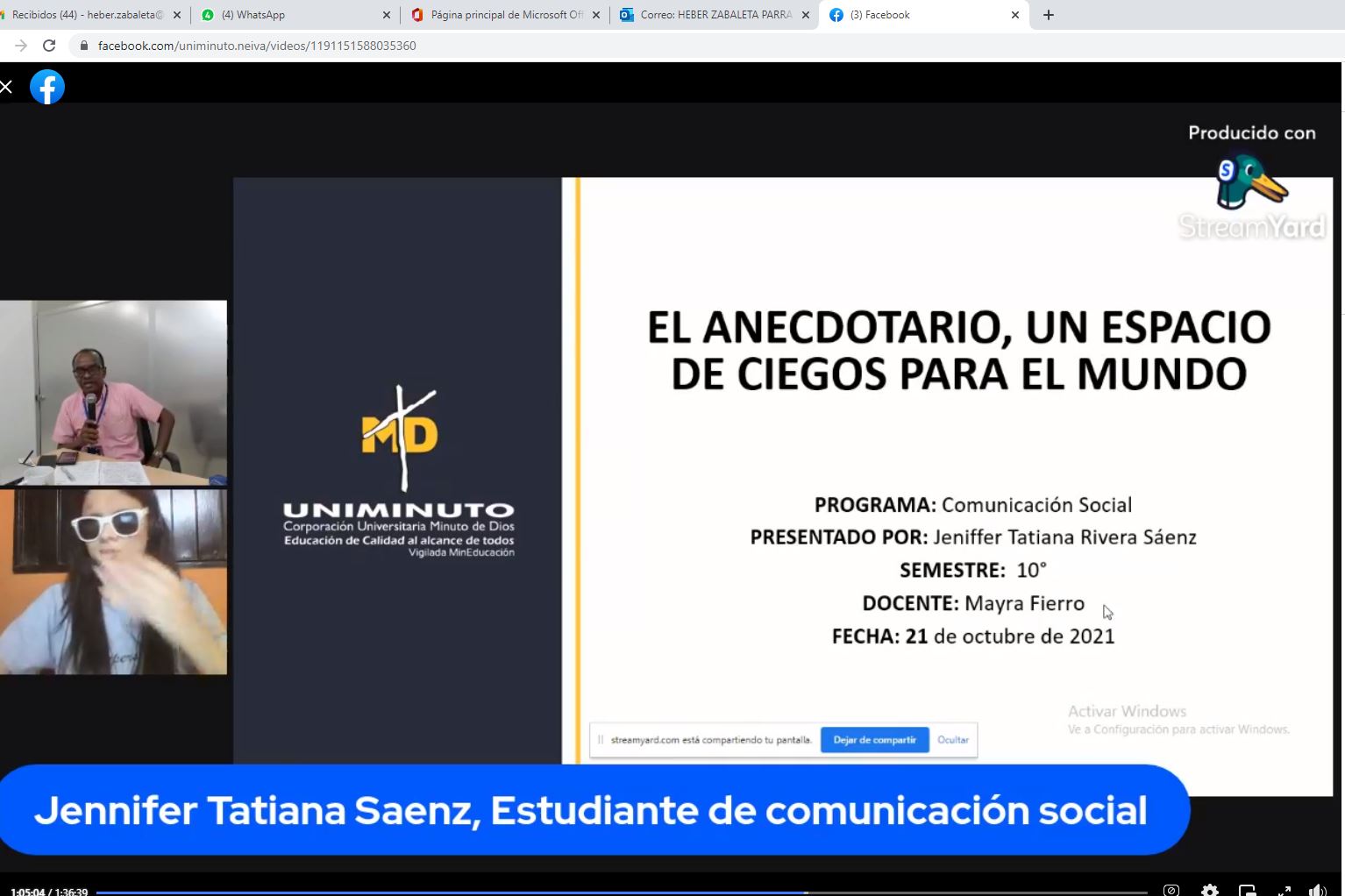The image size is (1345, 896).
Task: Click the SEMESTRE: 10° line
Action: (x=973, y=570)
